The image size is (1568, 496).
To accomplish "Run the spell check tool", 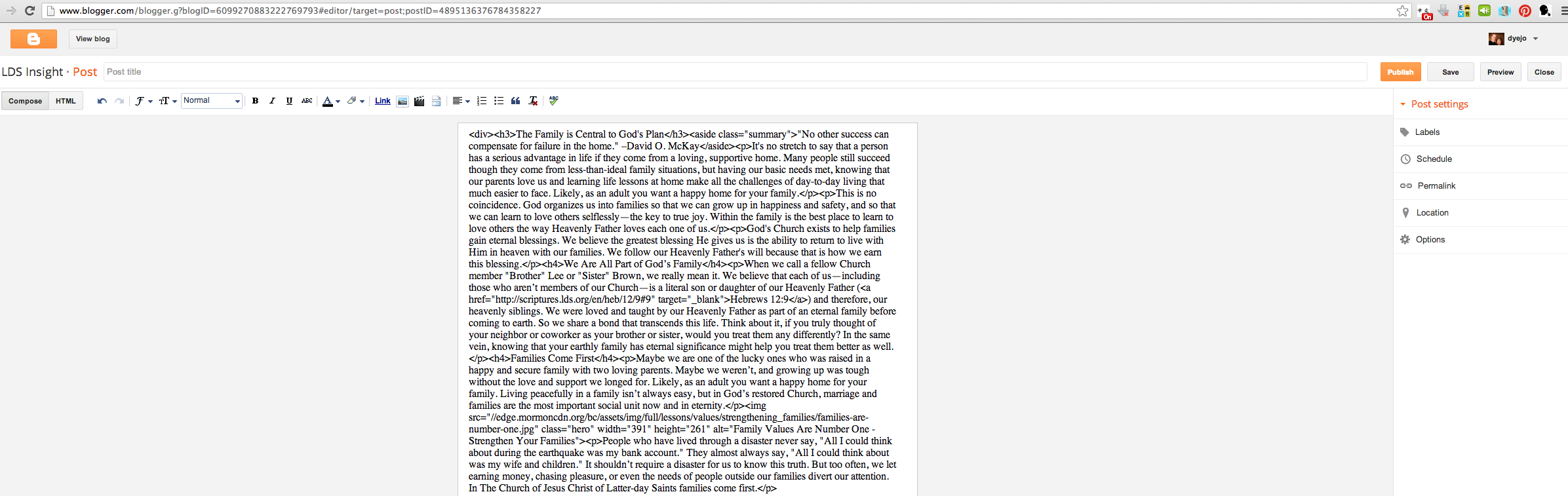I will click(554, 101).
